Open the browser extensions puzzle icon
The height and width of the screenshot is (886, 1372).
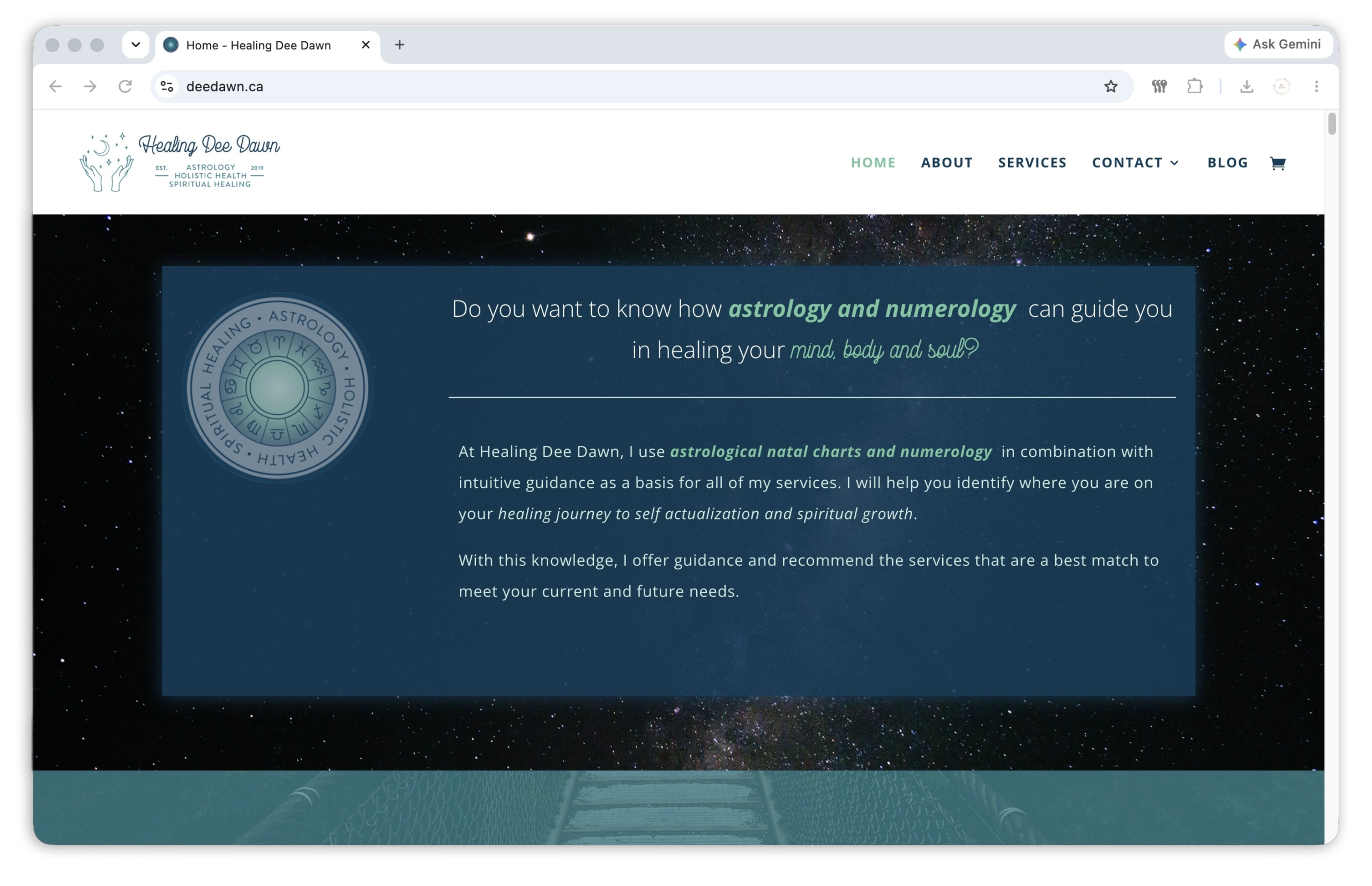coord(1194,86)
